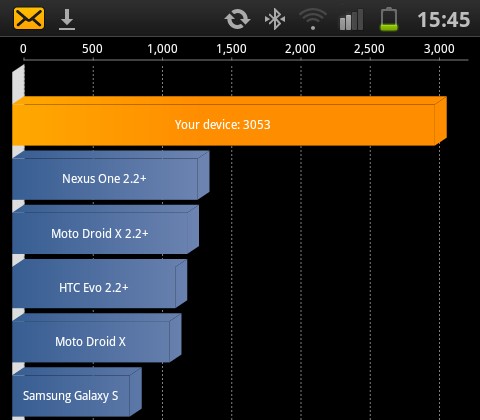
Task: Select the HTC Evo 2.2+ bar
Action: [x=100, y=284]
